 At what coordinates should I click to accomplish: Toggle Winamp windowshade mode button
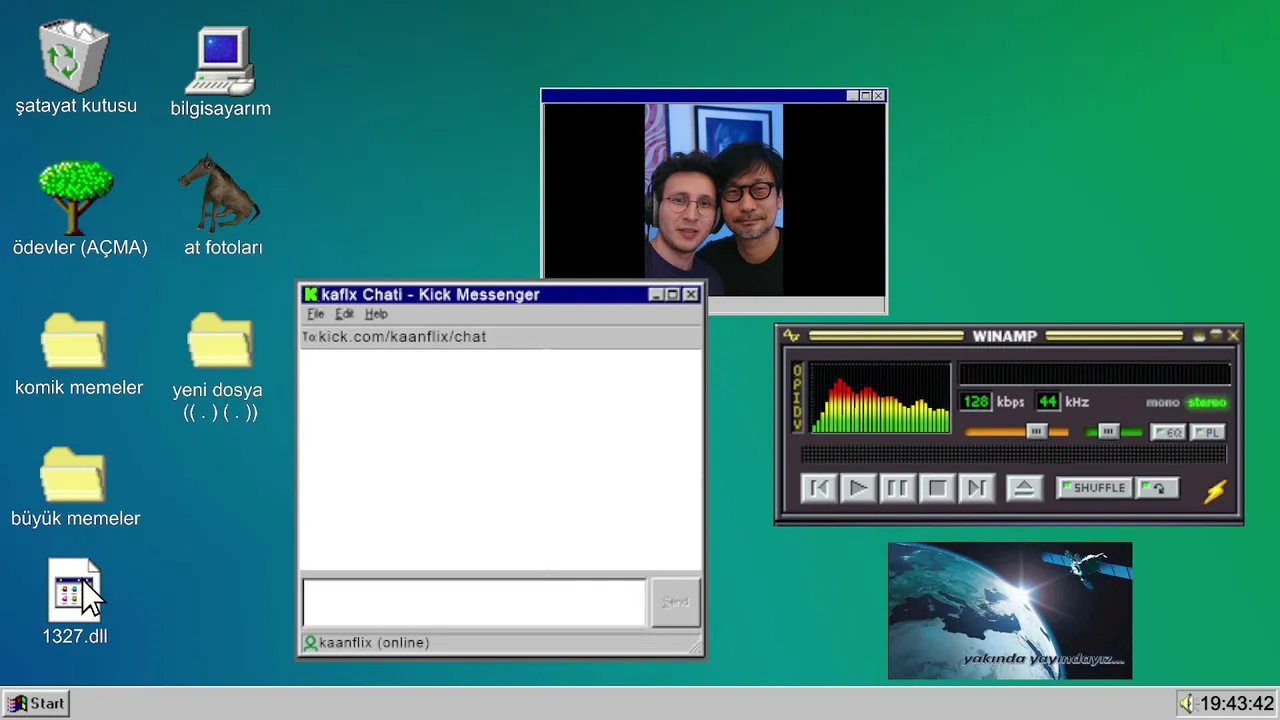click(x=1216, y=336)
